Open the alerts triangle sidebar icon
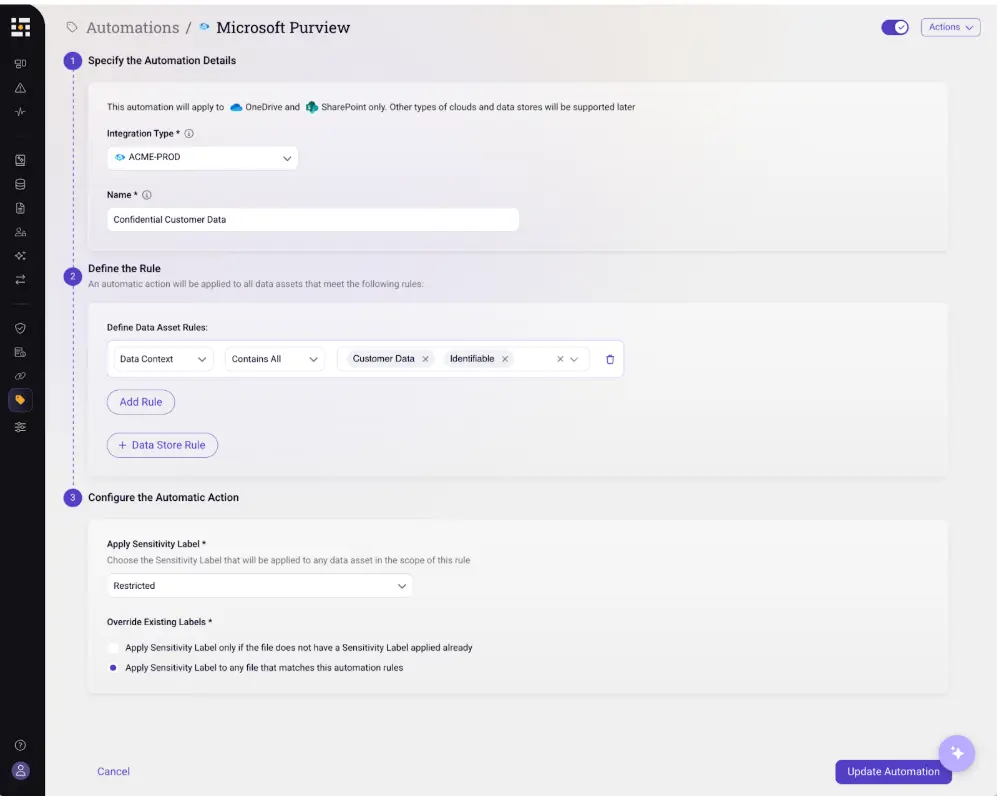 [x=20, y=88]
